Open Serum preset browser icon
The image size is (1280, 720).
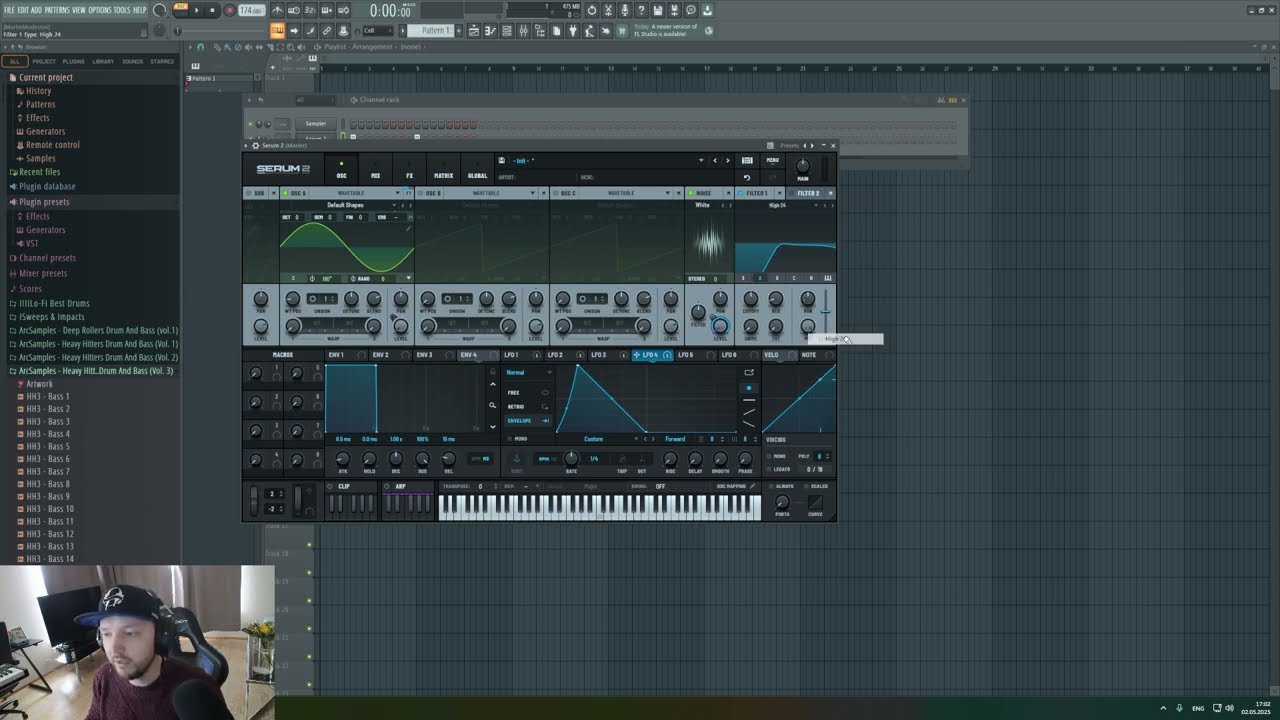(747, 160)
